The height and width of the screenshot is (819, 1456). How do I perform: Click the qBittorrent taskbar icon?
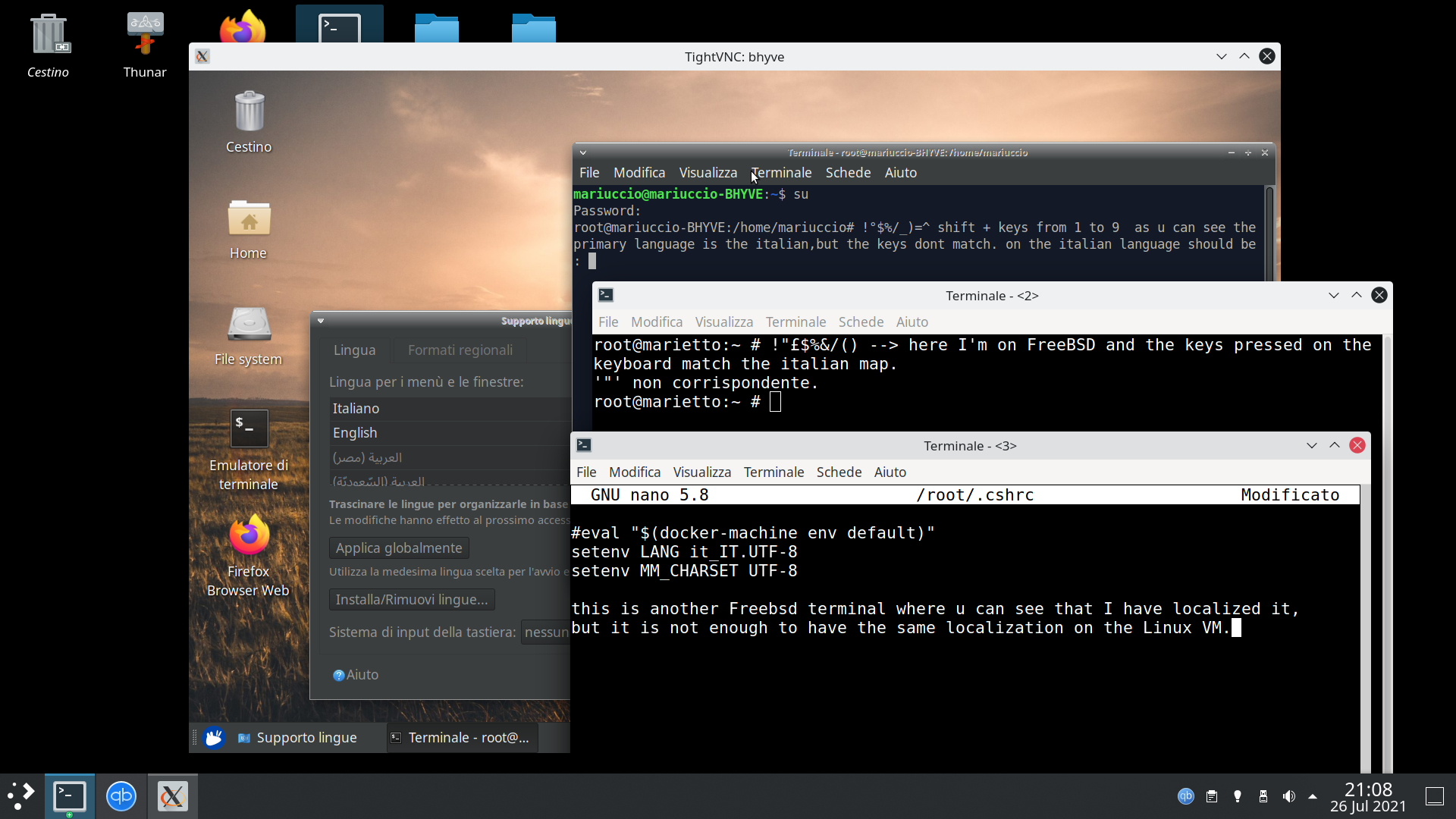[121, 796]
